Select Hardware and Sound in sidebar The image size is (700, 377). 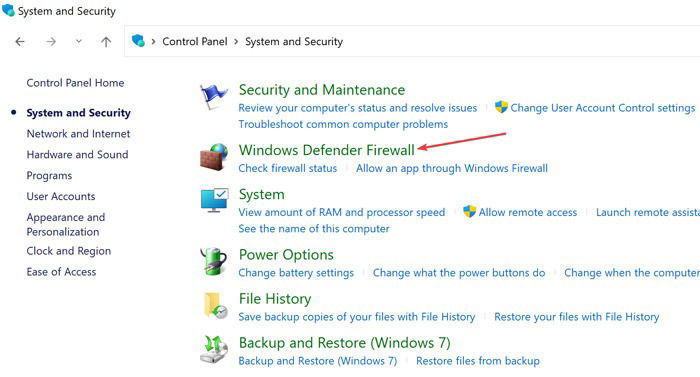[77, 155]
